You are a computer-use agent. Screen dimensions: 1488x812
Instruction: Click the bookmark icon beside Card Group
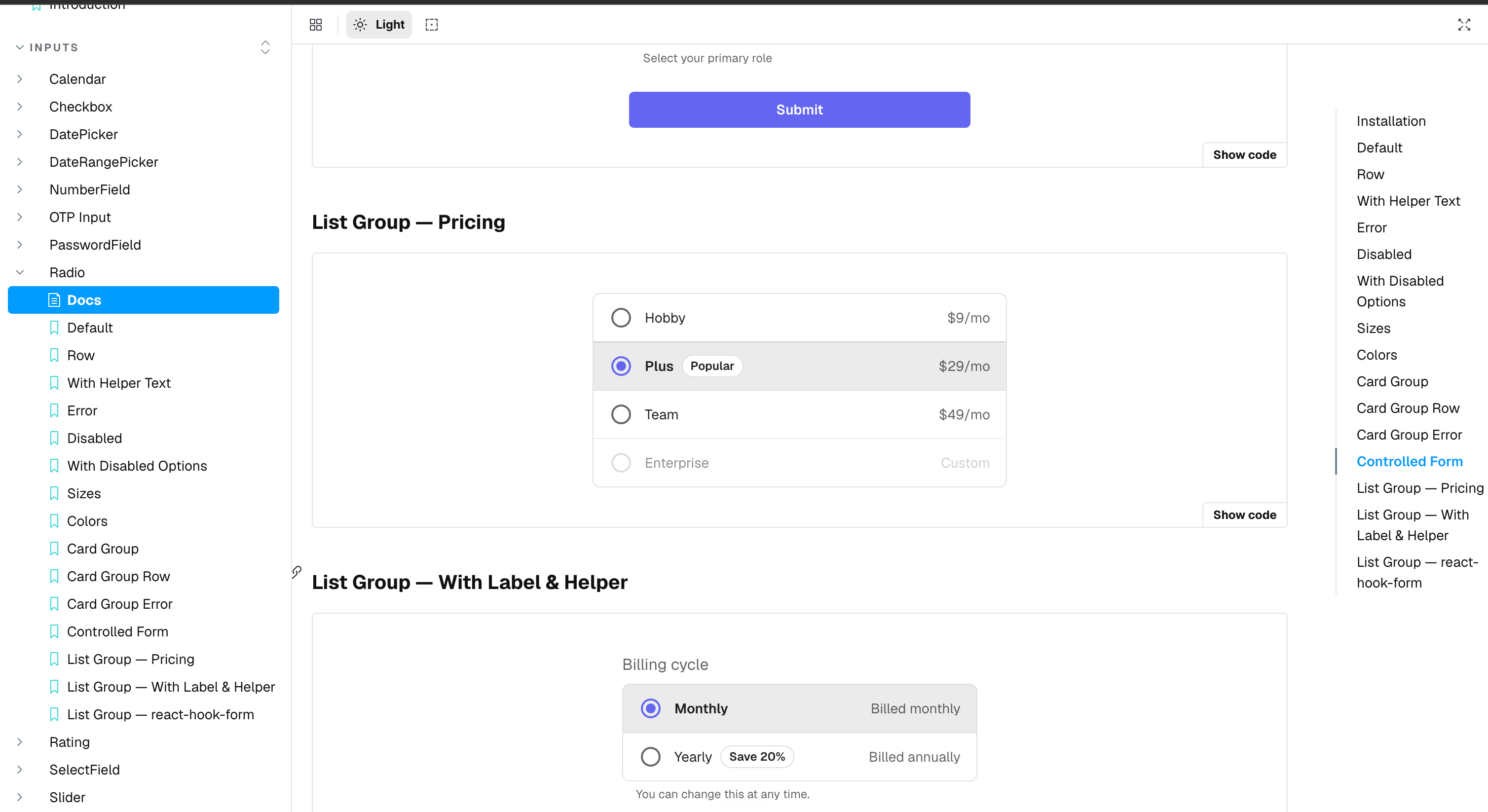pos(54,549)
